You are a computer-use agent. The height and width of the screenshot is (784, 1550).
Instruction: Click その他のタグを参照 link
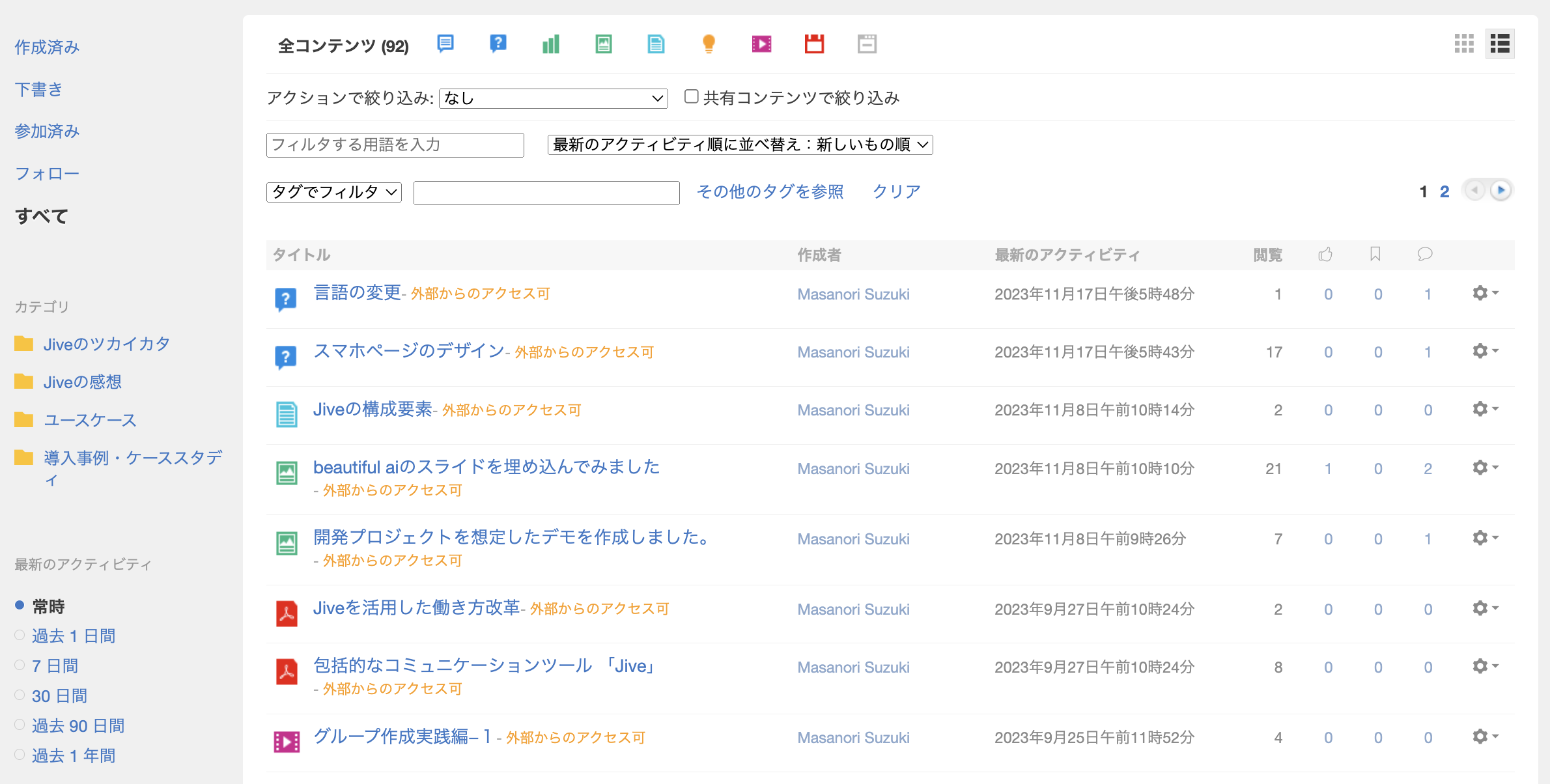pos(770,191)
